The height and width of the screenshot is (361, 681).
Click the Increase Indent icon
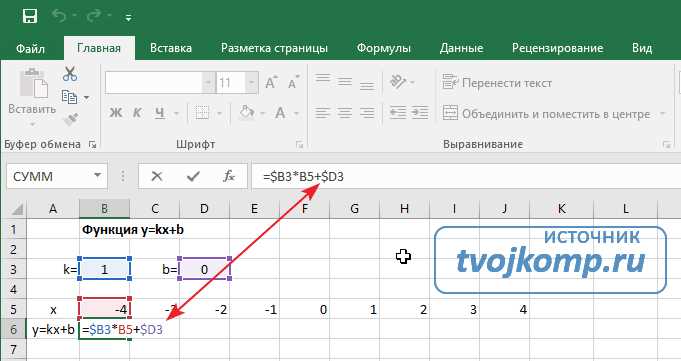point(420,113)
